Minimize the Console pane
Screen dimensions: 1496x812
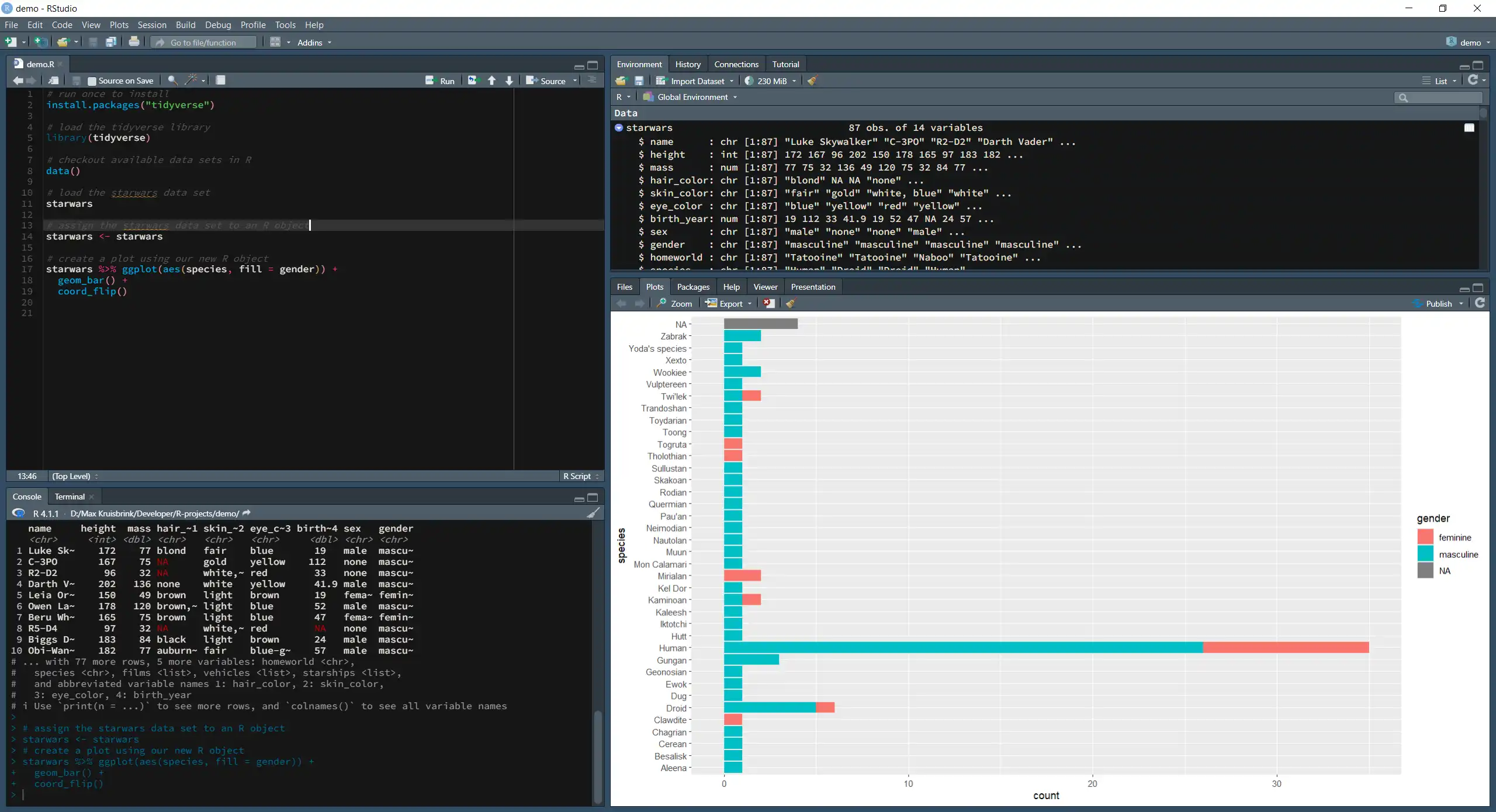pos(579,498)
